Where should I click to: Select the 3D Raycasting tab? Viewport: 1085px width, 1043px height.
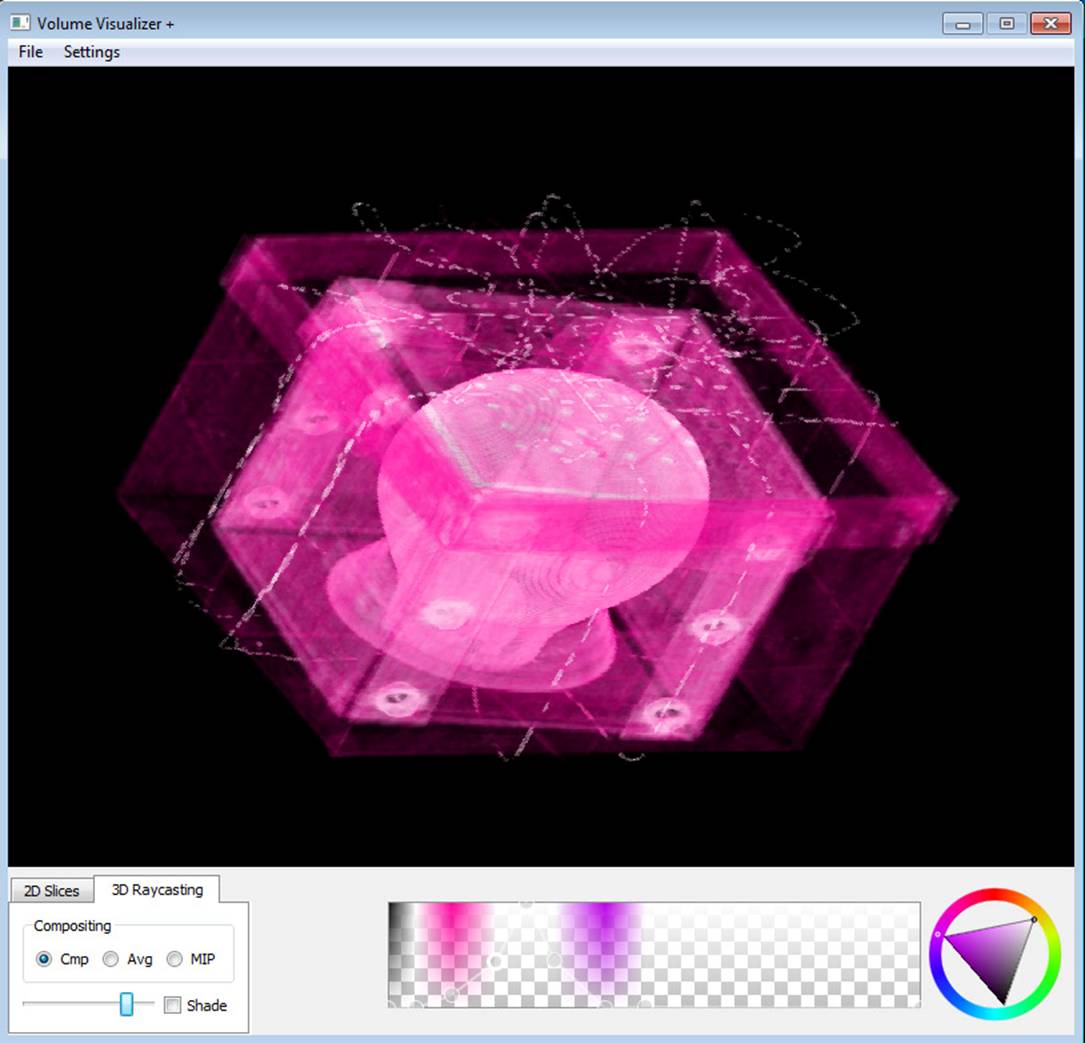click(157, 889)
